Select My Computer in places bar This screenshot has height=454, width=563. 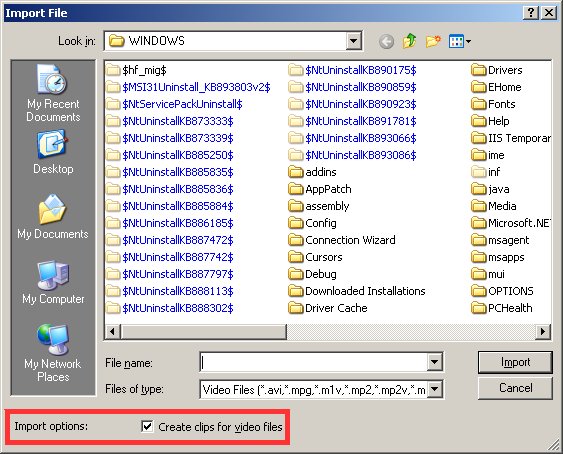pyautogui.click(x=53, y=282)
